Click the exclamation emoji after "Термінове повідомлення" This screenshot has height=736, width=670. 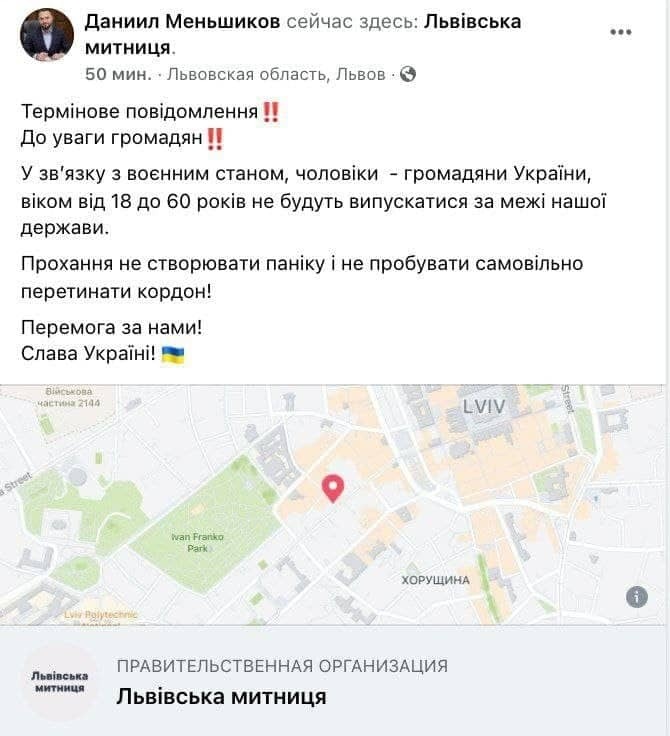(x=270, y=111)
